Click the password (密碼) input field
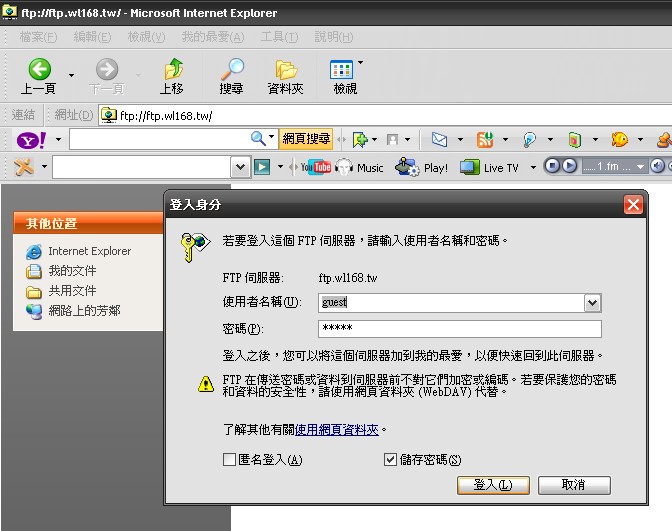Screen dimensions: 672x531 coord(459,329)
